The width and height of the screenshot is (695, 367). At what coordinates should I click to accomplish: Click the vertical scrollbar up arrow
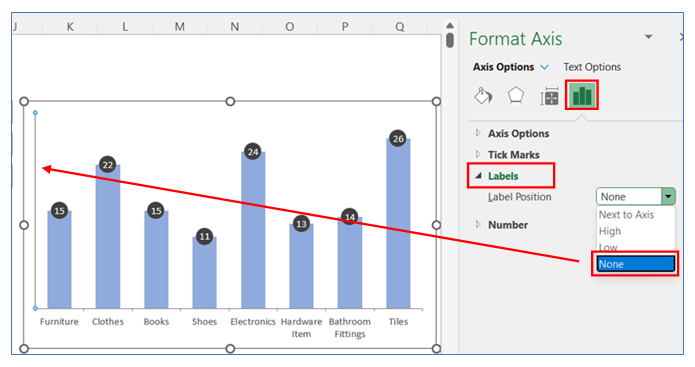[450, 25]
